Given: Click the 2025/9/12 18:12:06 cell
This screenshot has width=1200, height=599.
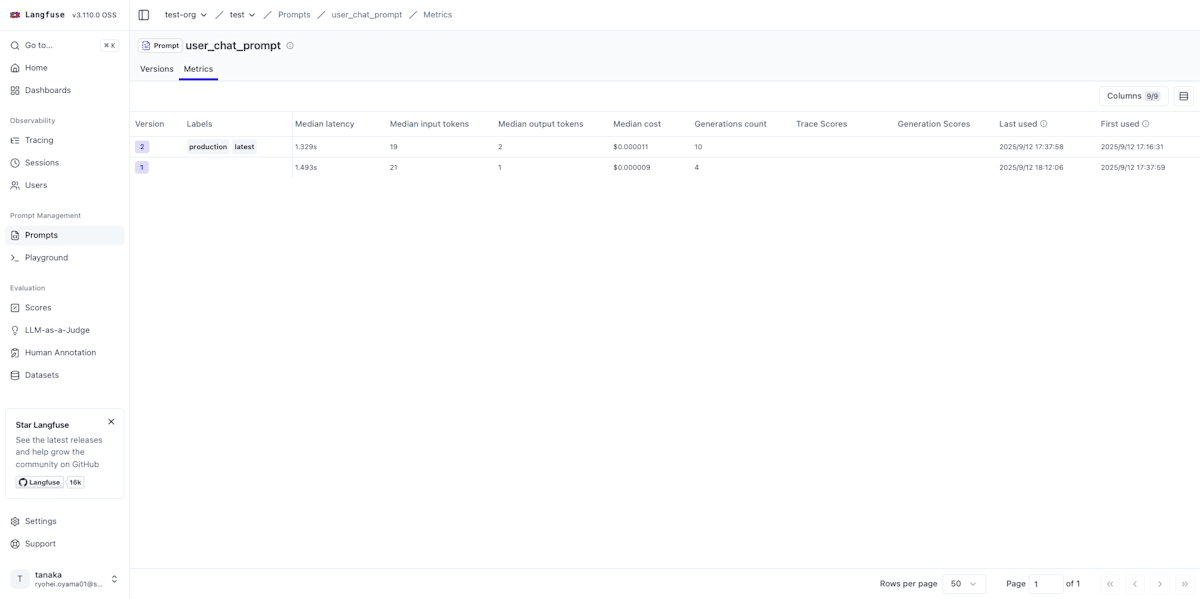Looking at the screenshot, I should [x=1031, y=167].
